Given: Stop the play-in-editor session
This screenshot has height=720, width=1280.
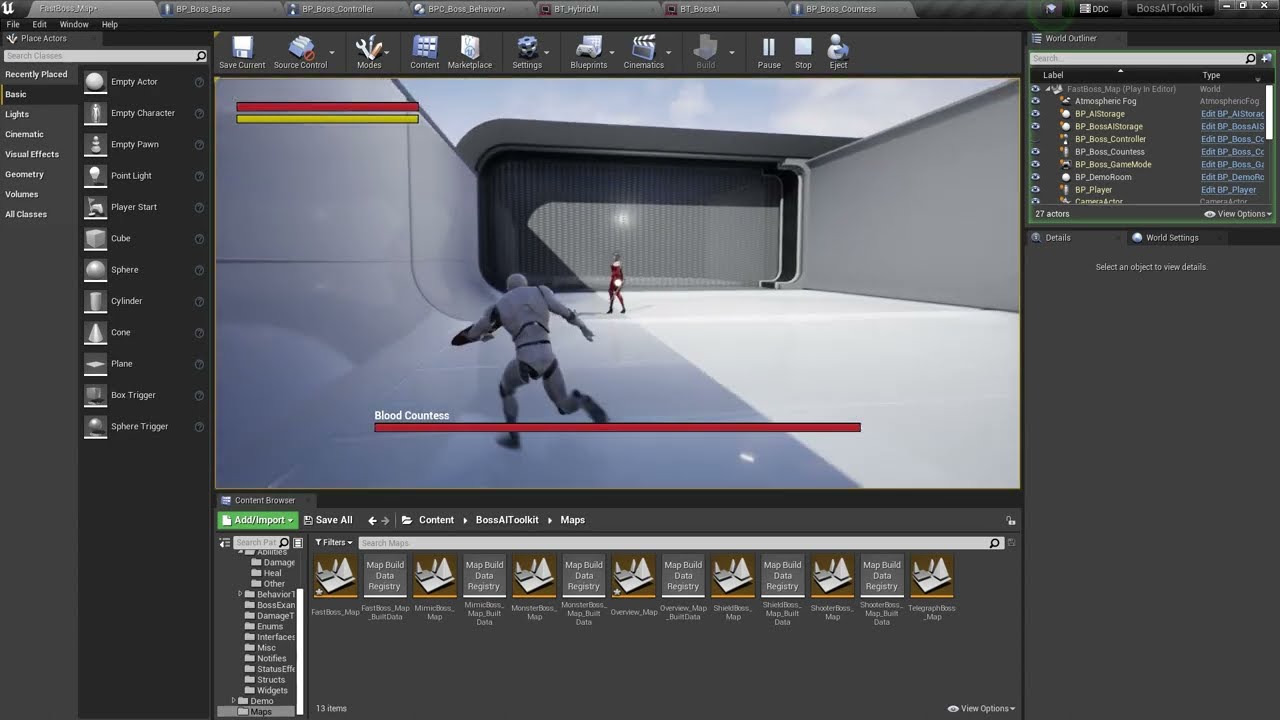Looking at the screenshot, I should pos(803,52).
